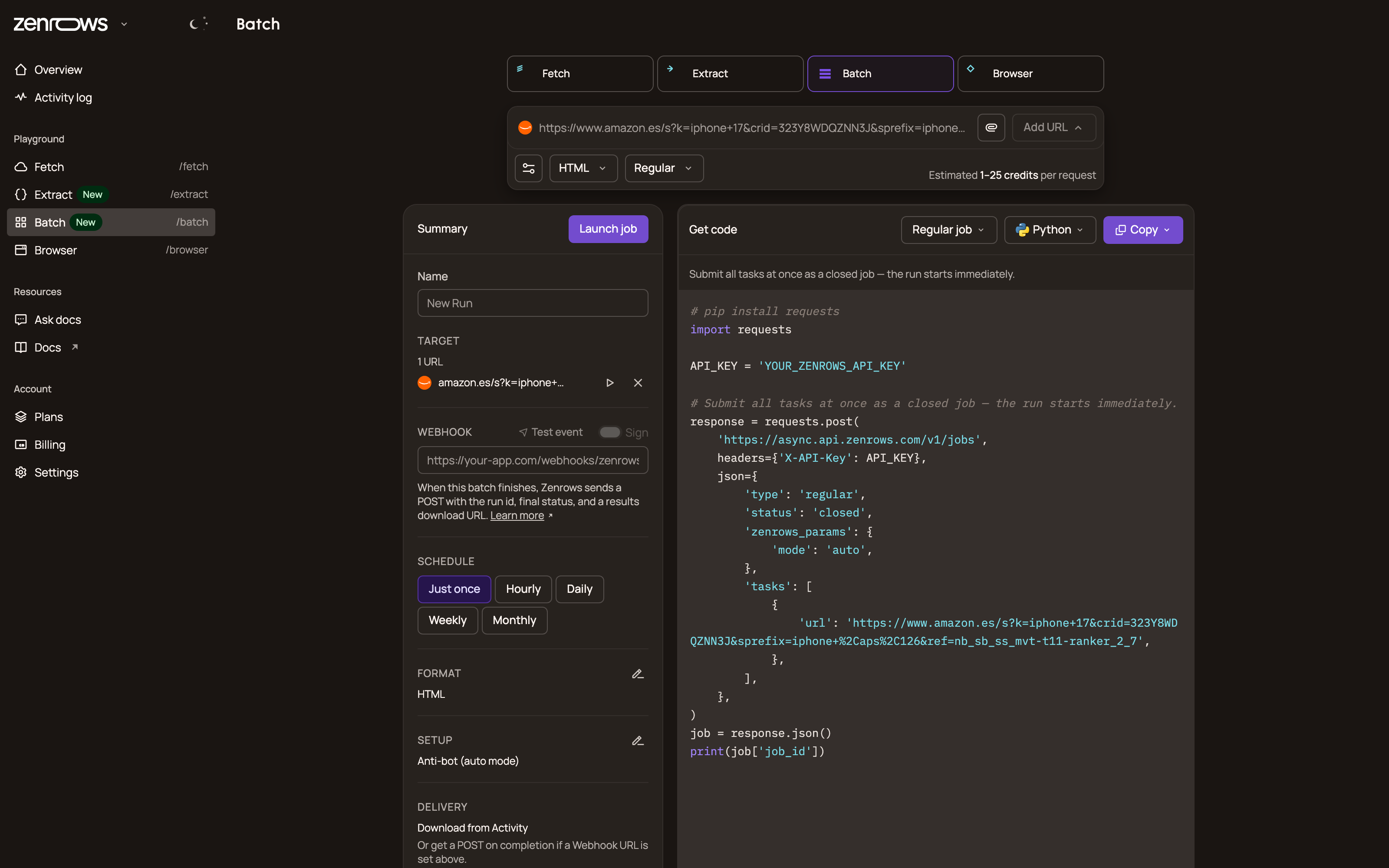Select Weekly schedule option
The height and width of the screenshot is (868, 1389).
(448, 621)
